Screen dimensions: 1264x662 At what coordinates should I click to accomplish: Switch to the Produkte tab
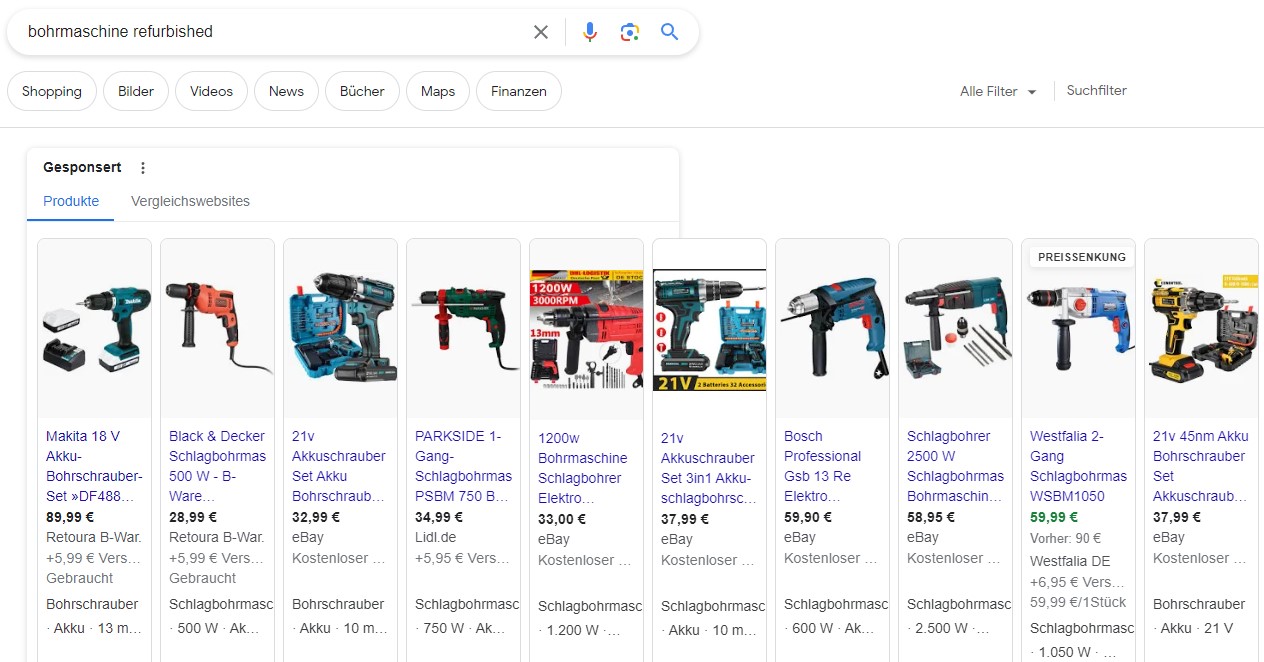[71, 201]
